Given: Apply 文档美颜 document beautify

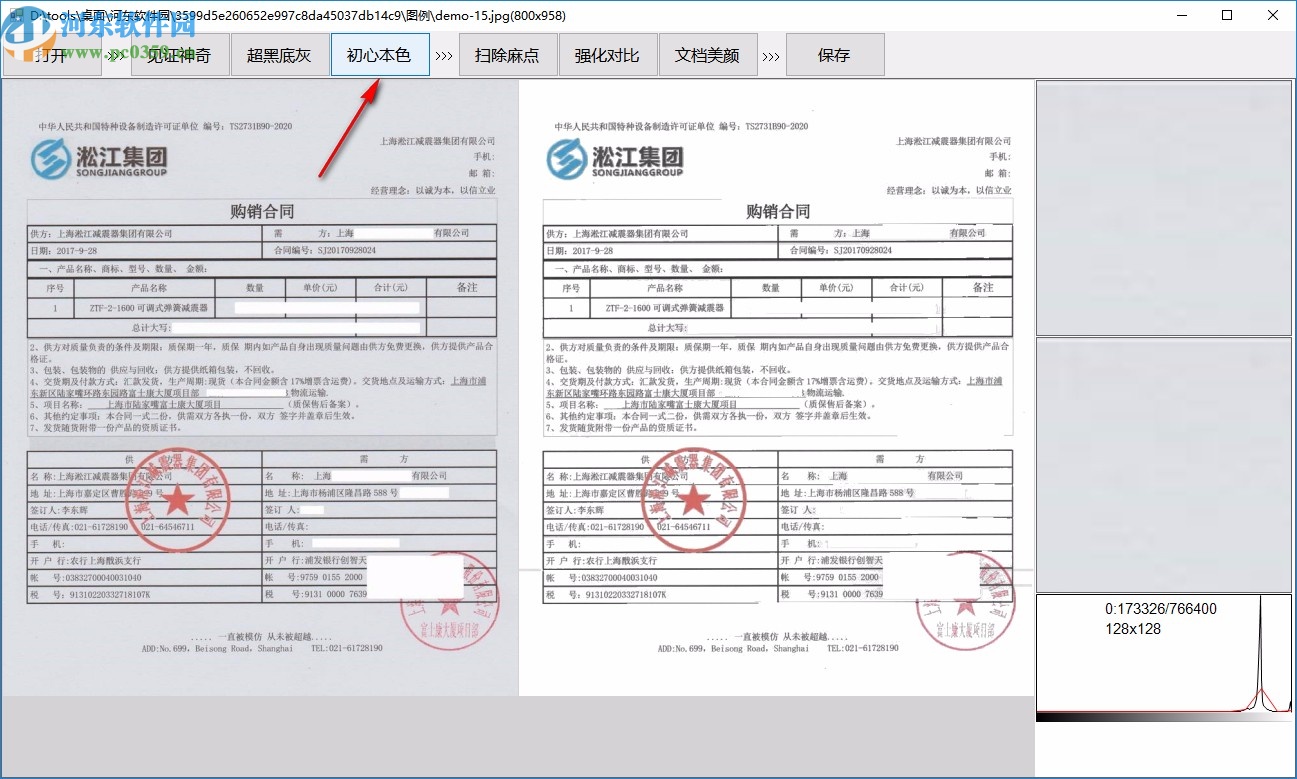Looking at the screenshot, I should click(708, 55).
